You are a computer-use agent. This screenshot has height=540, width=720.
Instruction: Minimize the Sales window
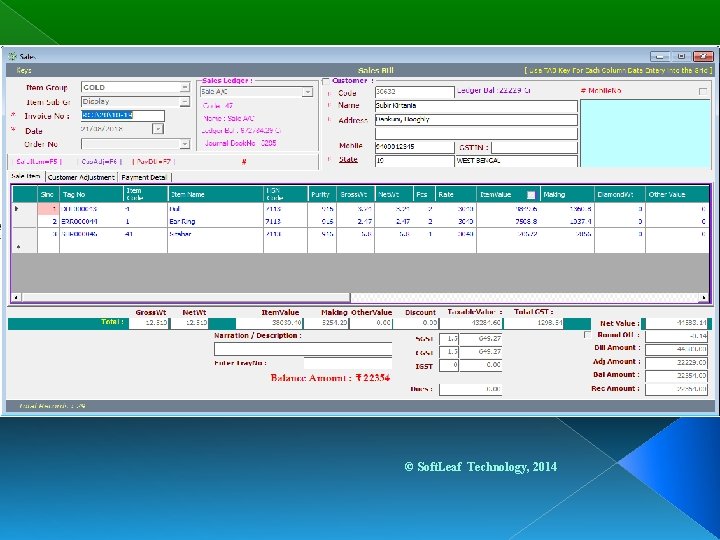[660, 56]
